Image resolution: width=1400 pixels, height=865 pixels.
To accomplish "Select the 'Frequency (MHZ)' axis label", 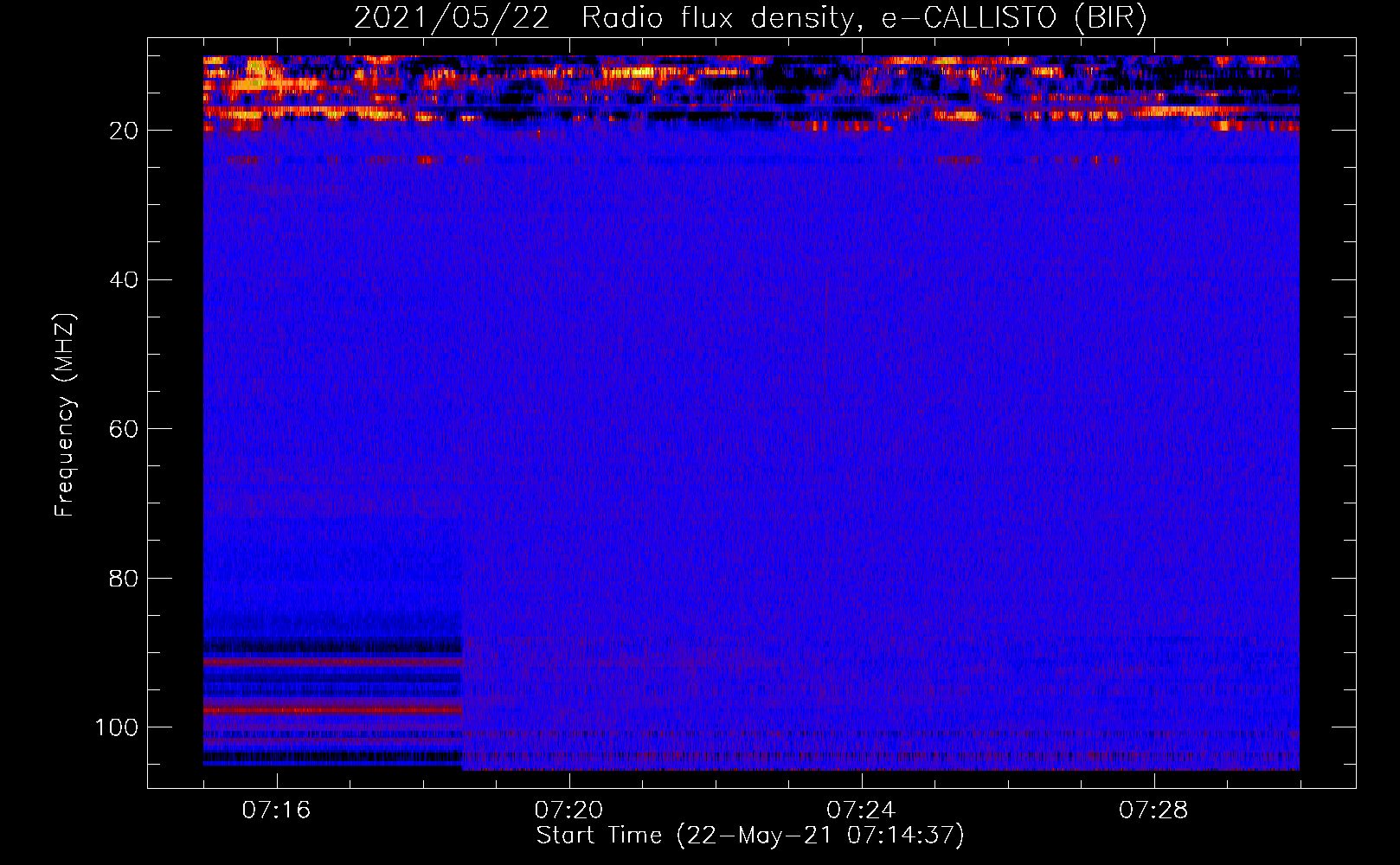I will [x=65, y=415].
